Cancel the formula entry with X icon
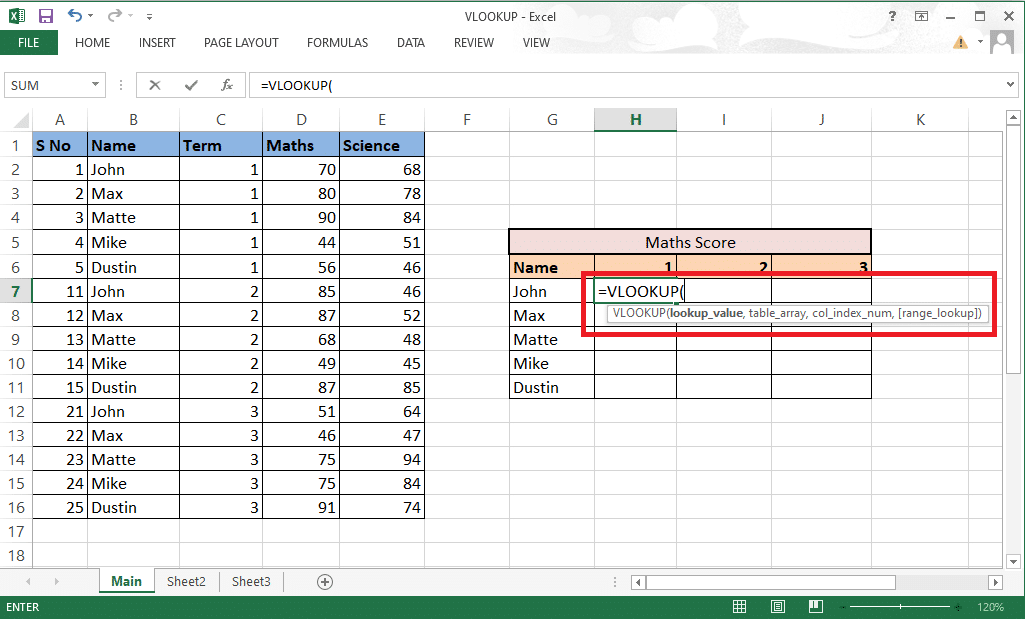 pos(155,85)
